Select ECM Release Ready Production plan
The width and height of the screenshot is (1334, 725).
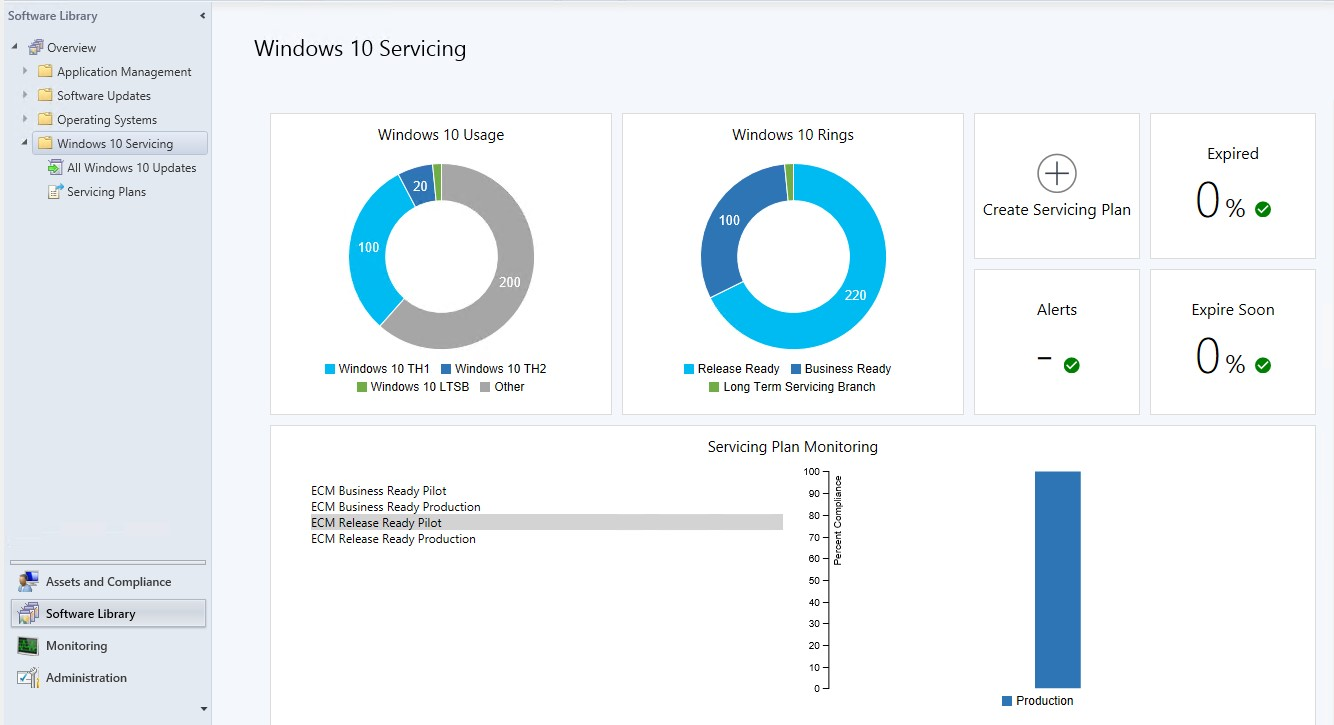coord(393,539)
